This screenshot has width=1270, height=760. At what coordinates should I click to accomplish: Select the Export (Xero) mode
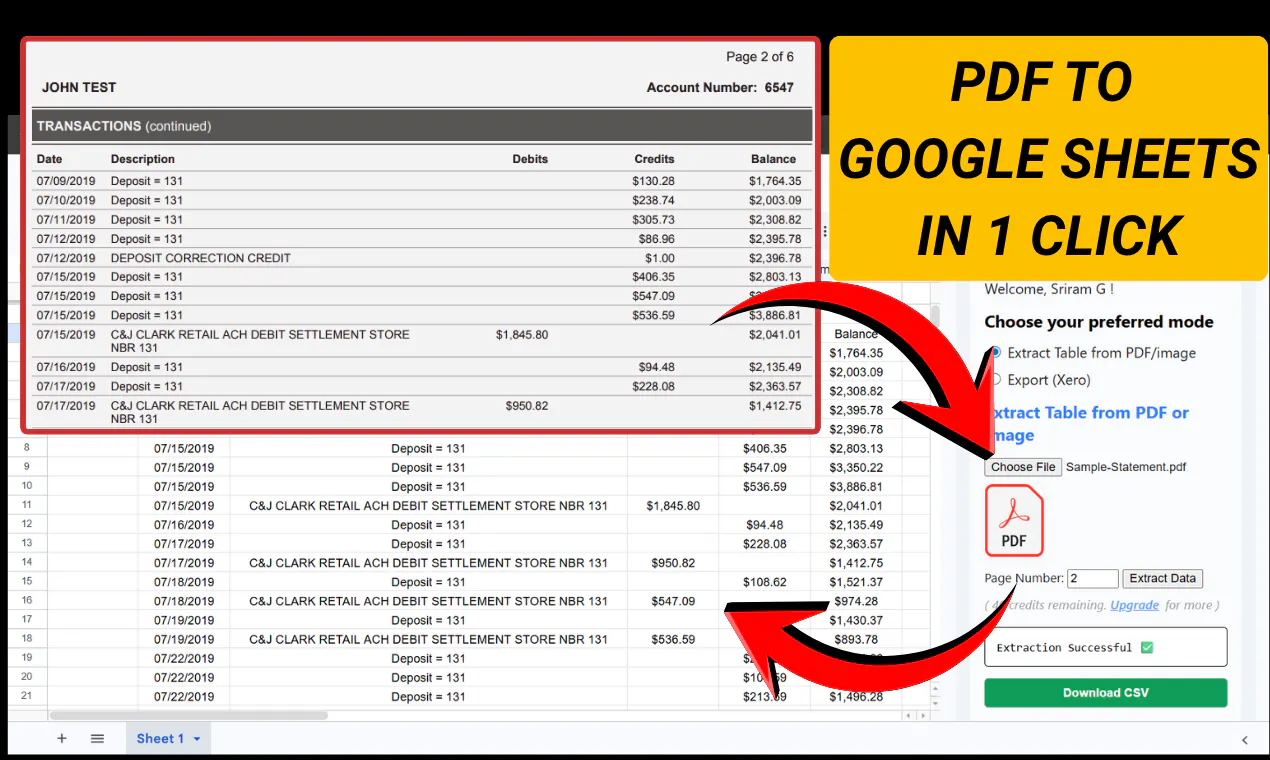pyautogui.click(x=994, y=380)
